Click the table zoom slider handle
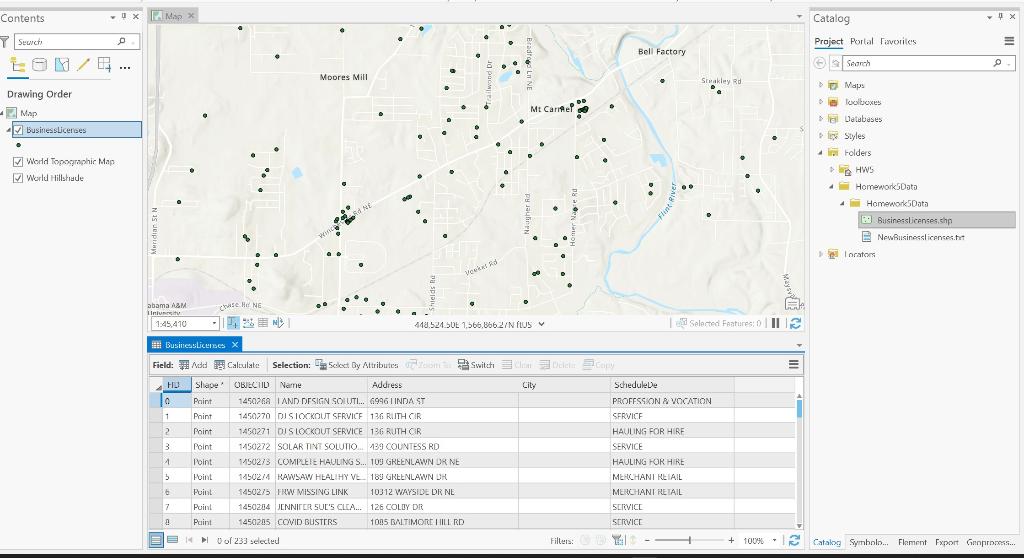Image resolution: width=1024 pixels, height=558 pixels. pyautogui.click(x=690, y=540)
